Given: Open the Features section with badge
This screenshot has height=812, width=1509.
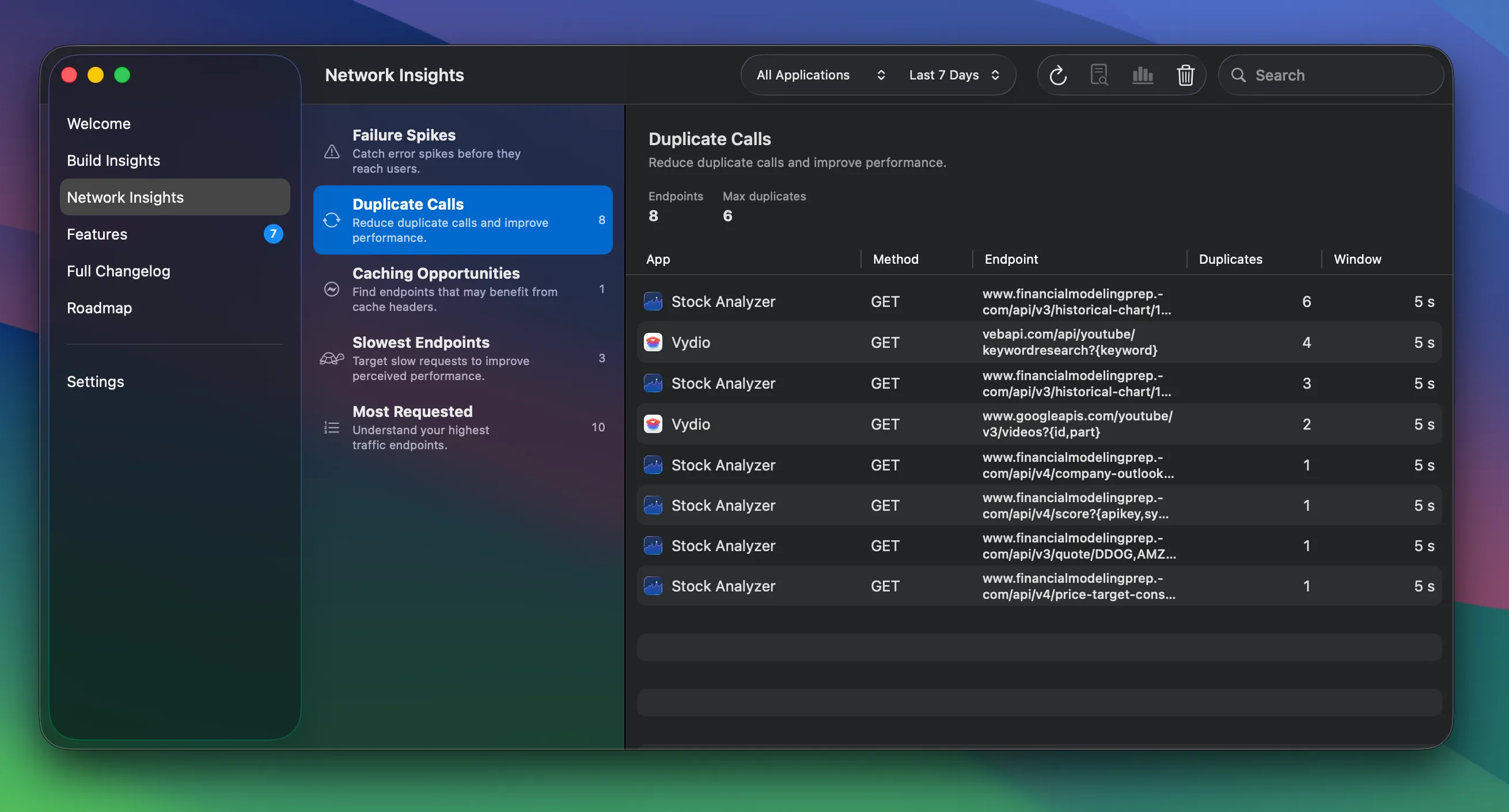Looking at the screenshot, I should [x=97, y=234].
